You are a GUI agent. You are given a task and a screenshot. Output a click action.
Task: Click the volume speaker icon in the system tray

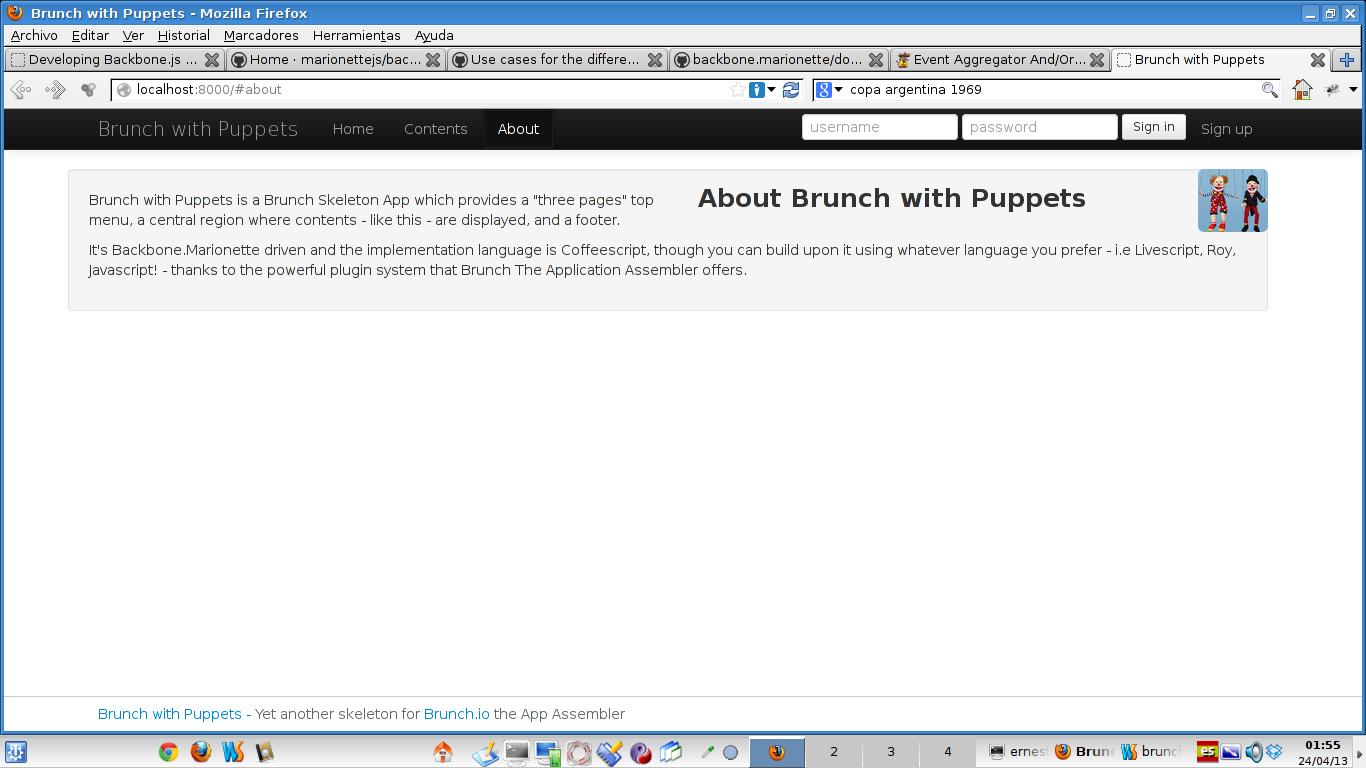tap(1253, 752)
